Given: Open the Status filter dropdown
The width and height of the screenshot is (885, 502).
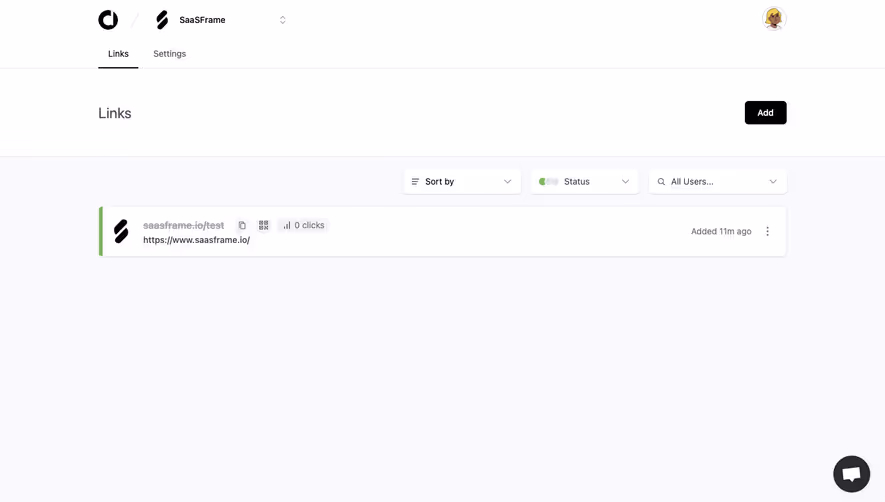Looking at the screenshot, I should coord(584,182).
